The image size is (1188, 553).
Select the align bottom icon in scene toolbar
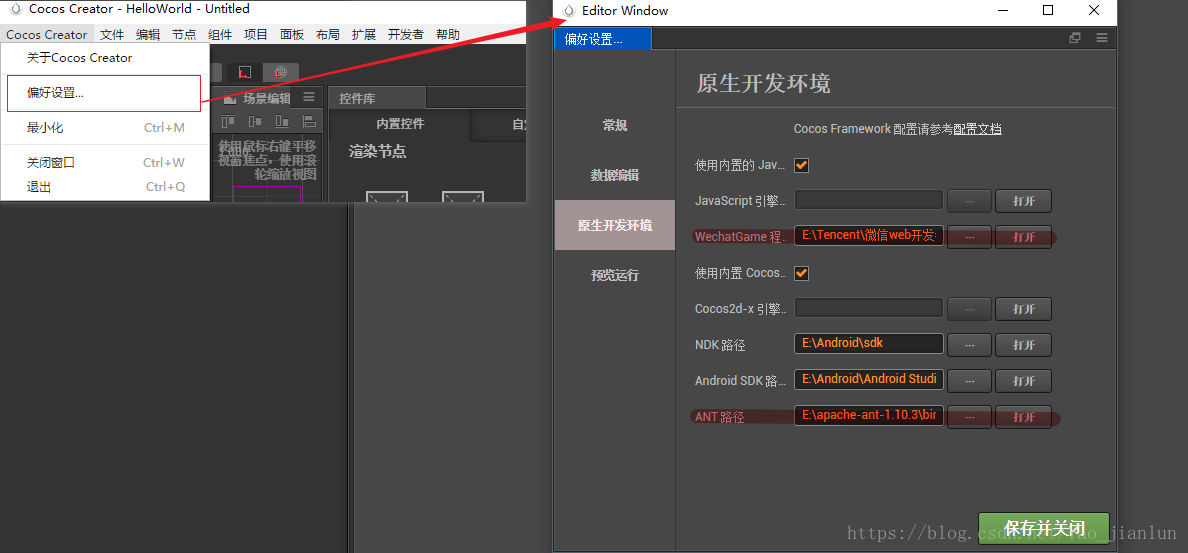(282, 121)
